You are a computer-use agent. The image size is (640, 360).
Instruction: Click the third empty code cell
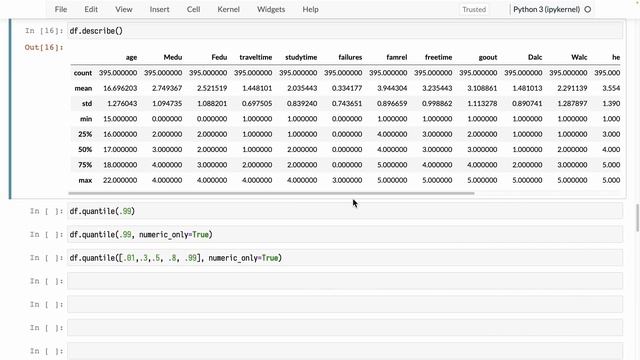(x=345, y=328)
